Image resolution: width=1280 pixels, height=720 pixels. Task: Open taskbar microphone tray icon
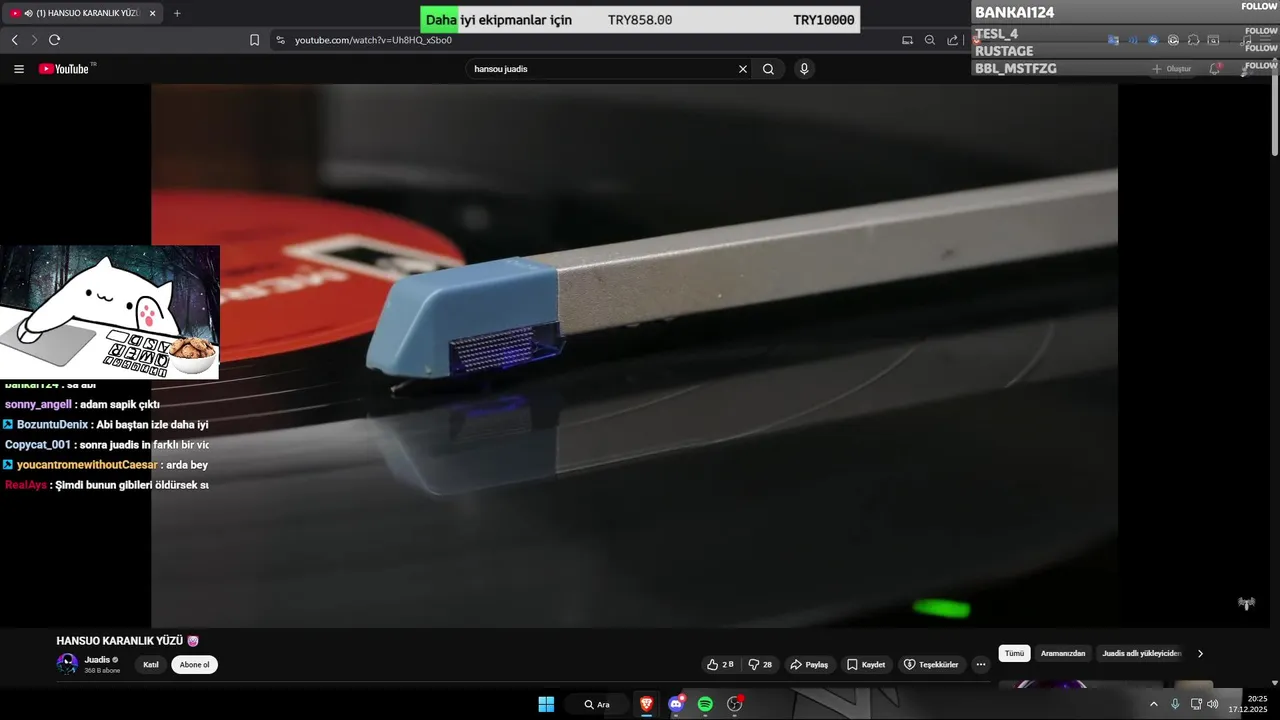(1175, 704)
